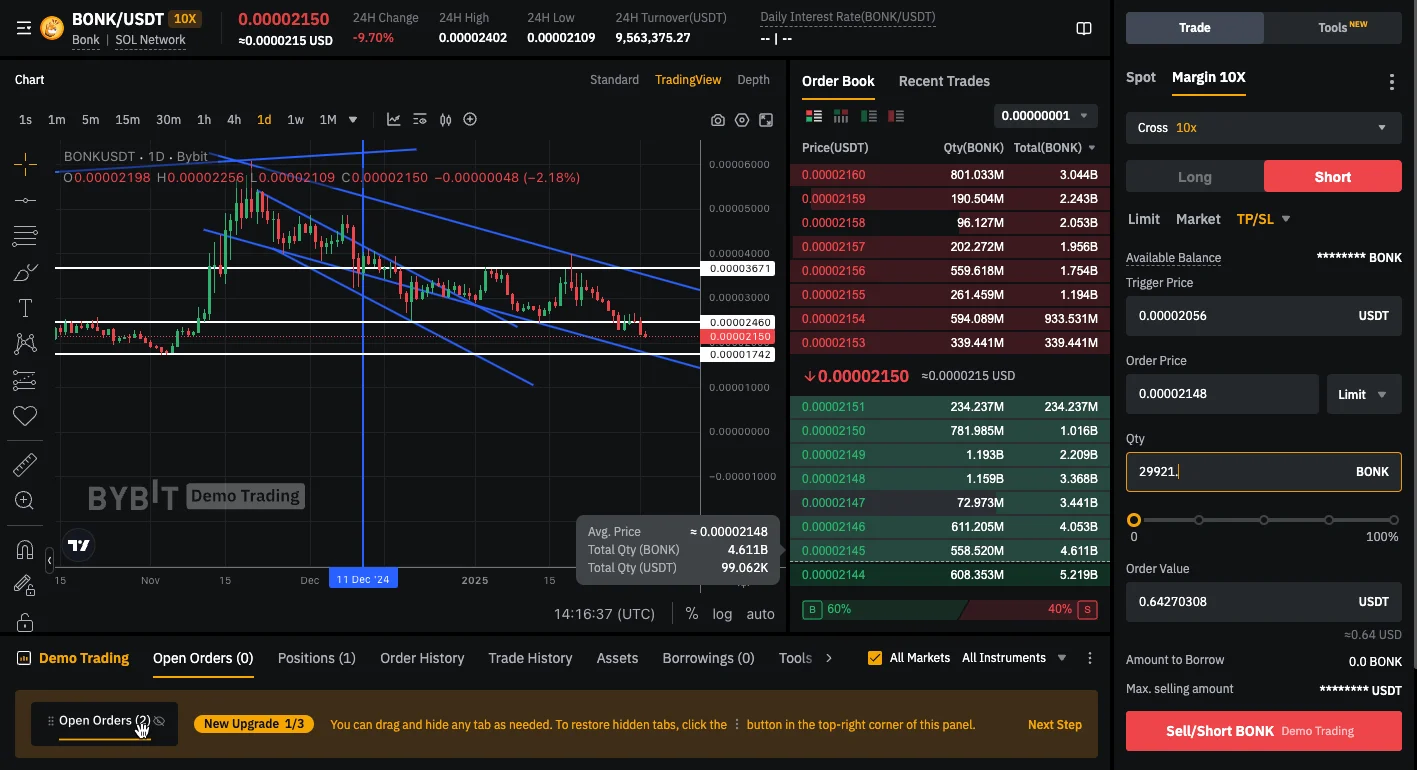The height and width of the screenshot is (770, 1417).
Task: Select the chart patterns tool
Action: pos(25,344)
